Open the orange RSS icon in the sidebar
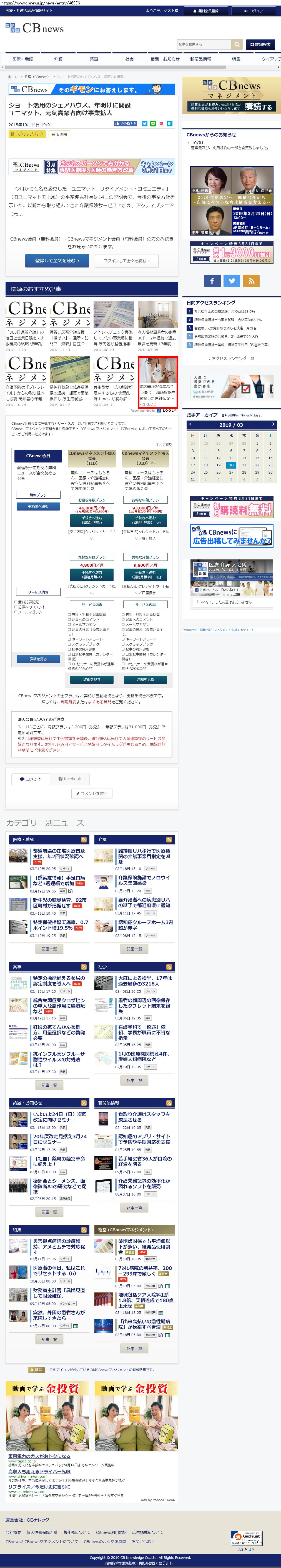 (x=251, y=281)
